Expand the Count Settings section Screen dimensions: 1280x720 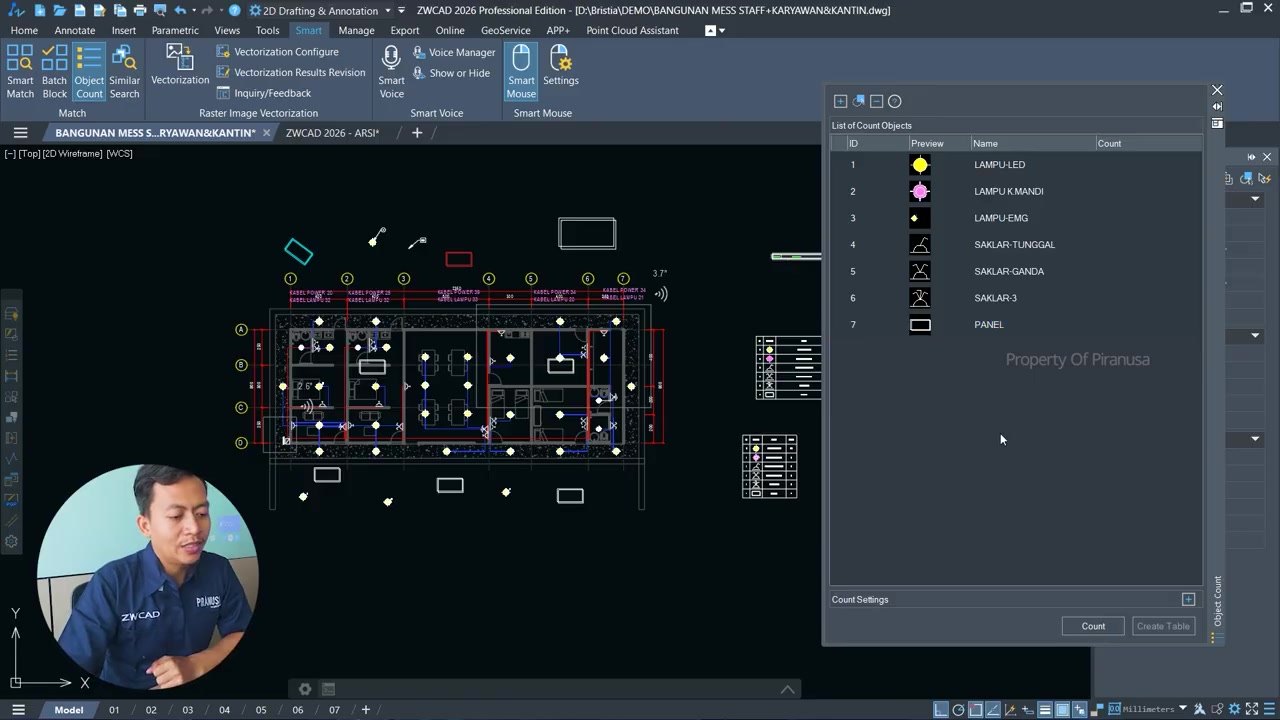1188,599
